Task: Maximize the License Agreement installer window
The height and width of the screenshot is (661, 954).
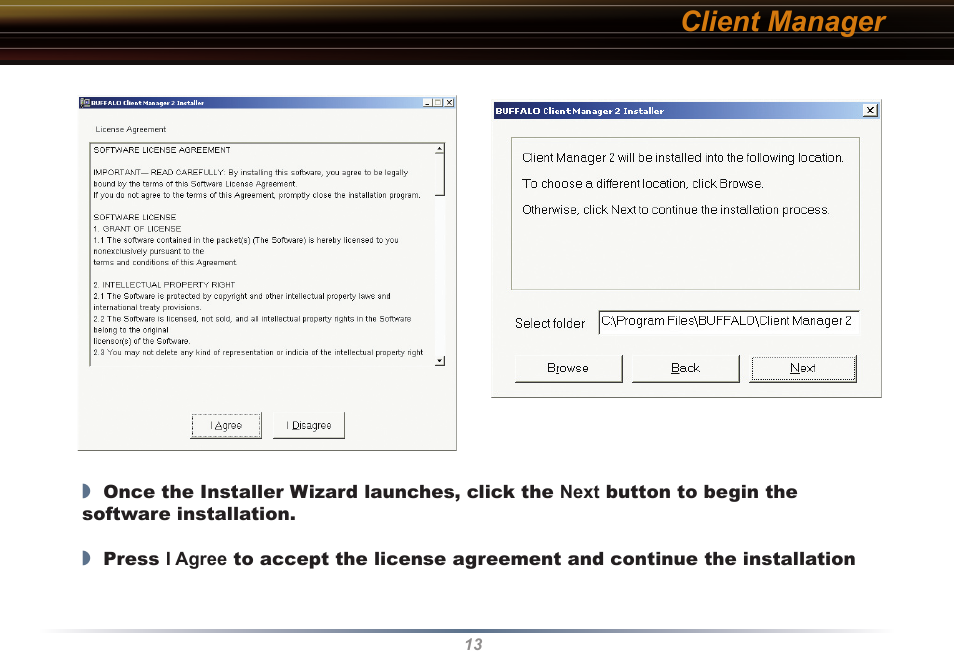Action: (438, 103)
